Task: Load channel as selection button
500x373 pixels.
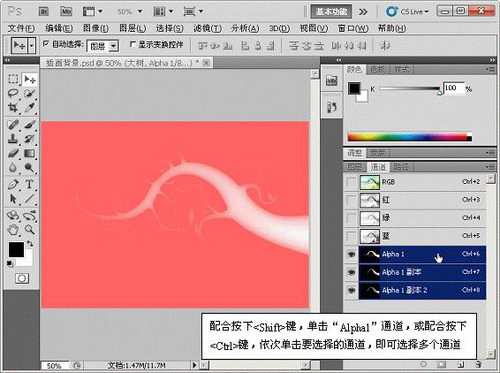Action: [423, 364]
